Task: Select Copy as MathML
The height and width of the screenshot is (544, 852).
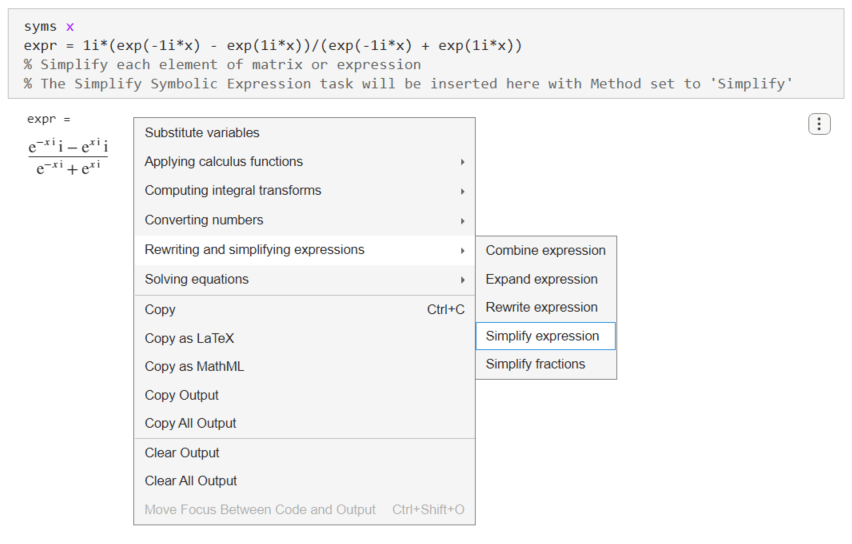Action: [x=194, y=367]
